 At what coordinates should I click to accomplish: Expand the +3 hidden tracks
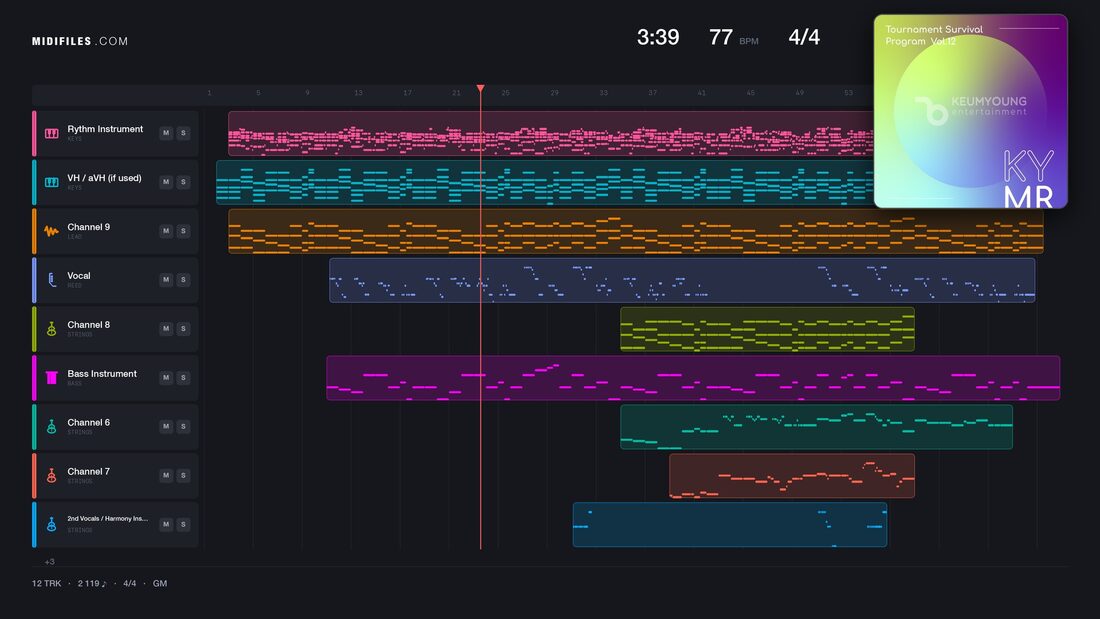point(49,561)
